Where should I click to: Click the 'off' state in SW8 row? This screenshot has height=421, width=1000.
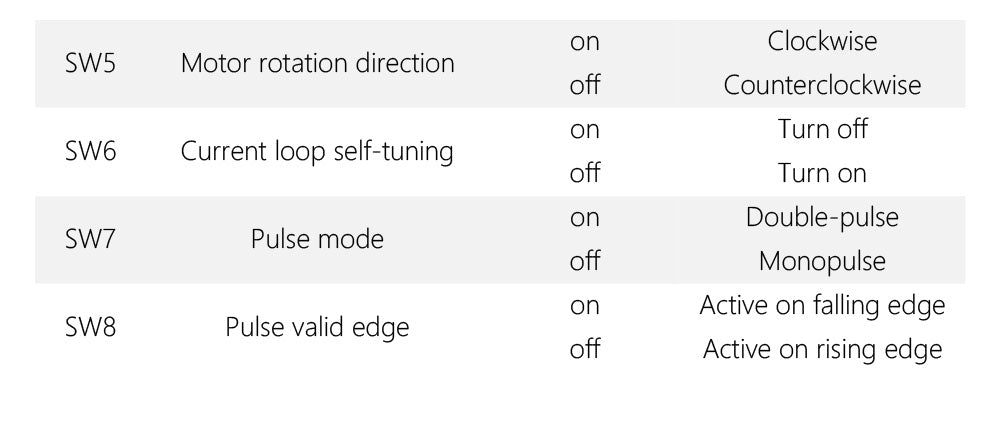click(x=585, y=349)
